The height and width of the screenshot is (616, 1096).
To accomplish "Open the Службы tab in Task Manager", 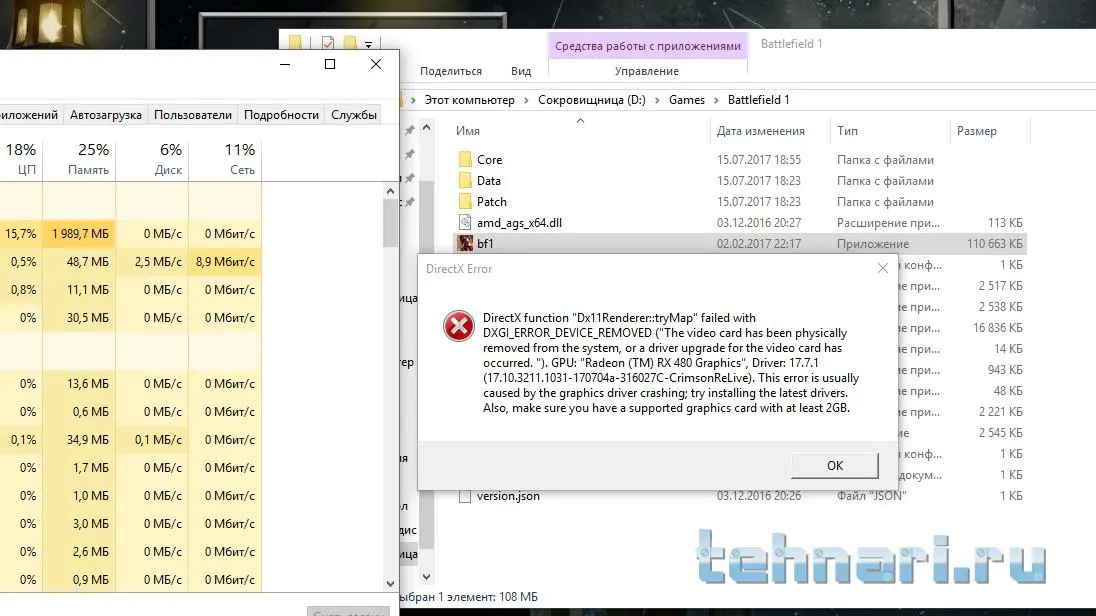I will [354, 115].
